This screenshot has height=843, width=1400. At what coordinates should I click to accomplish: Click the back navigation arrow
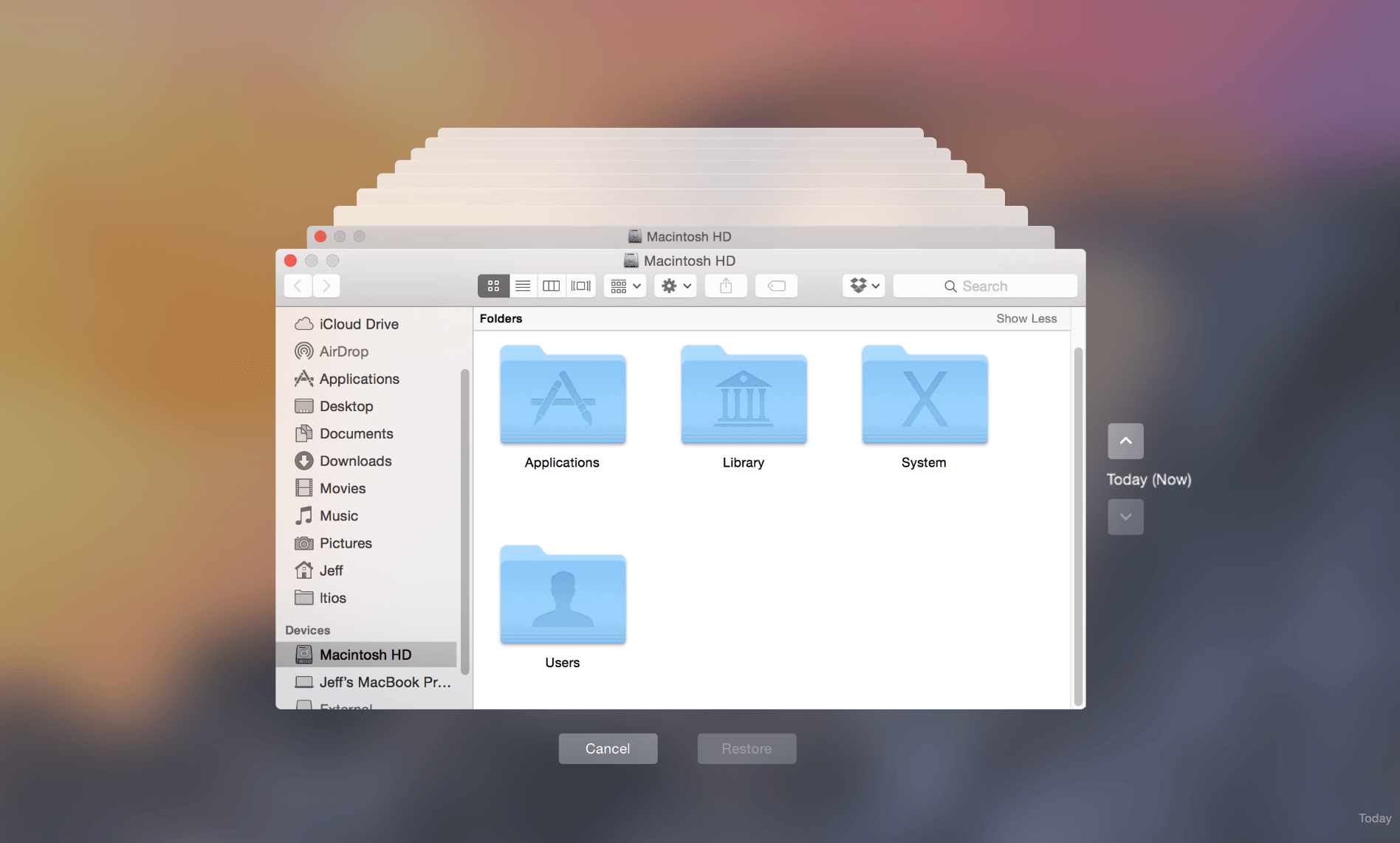(298, 286)
